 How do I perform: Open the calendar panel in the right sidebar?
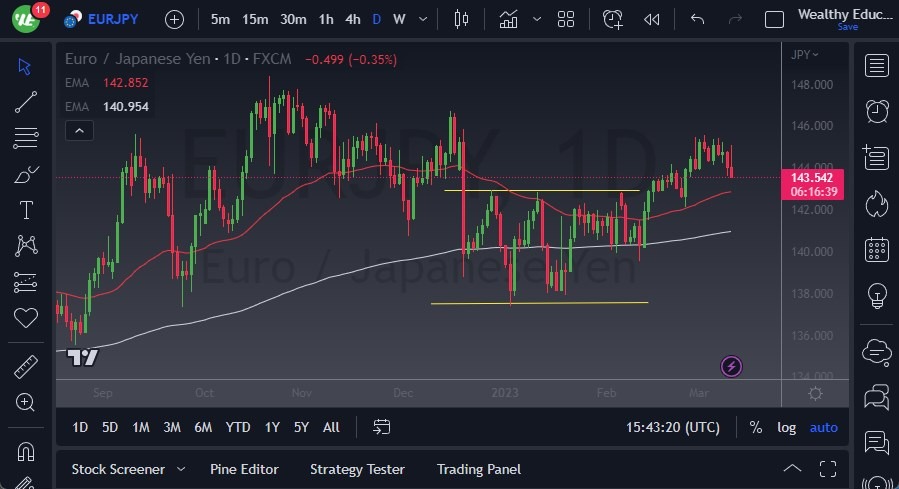tap(877, 249)
